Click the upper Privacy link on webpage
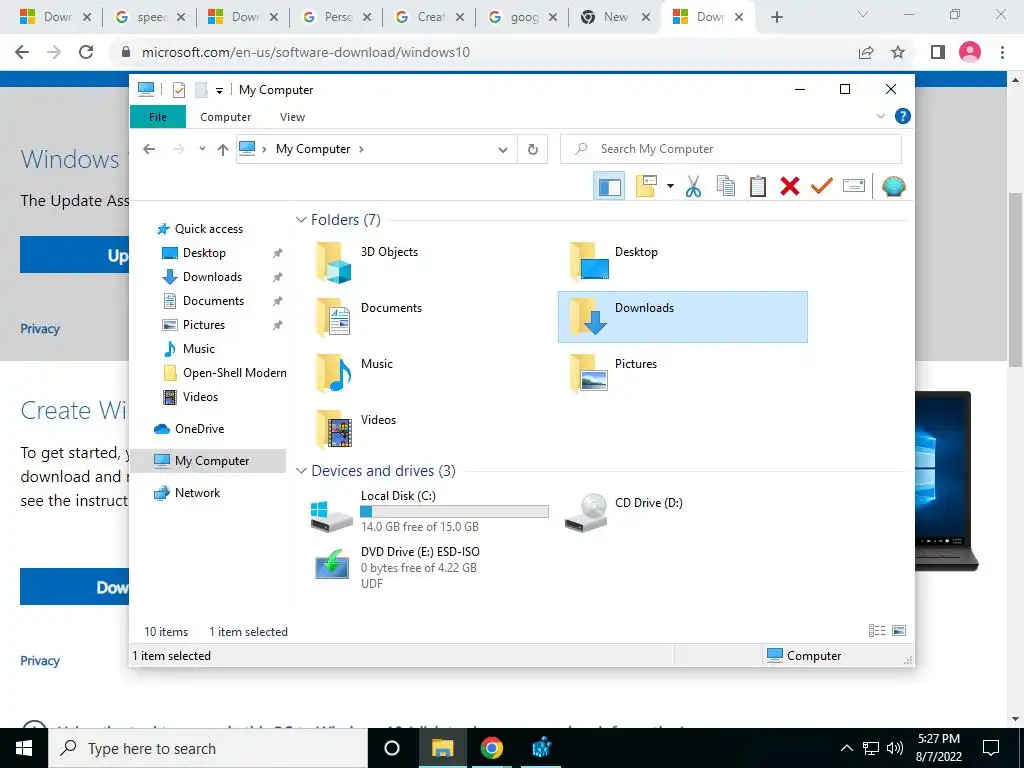1024x768 pixels. (x=40, y=328)
